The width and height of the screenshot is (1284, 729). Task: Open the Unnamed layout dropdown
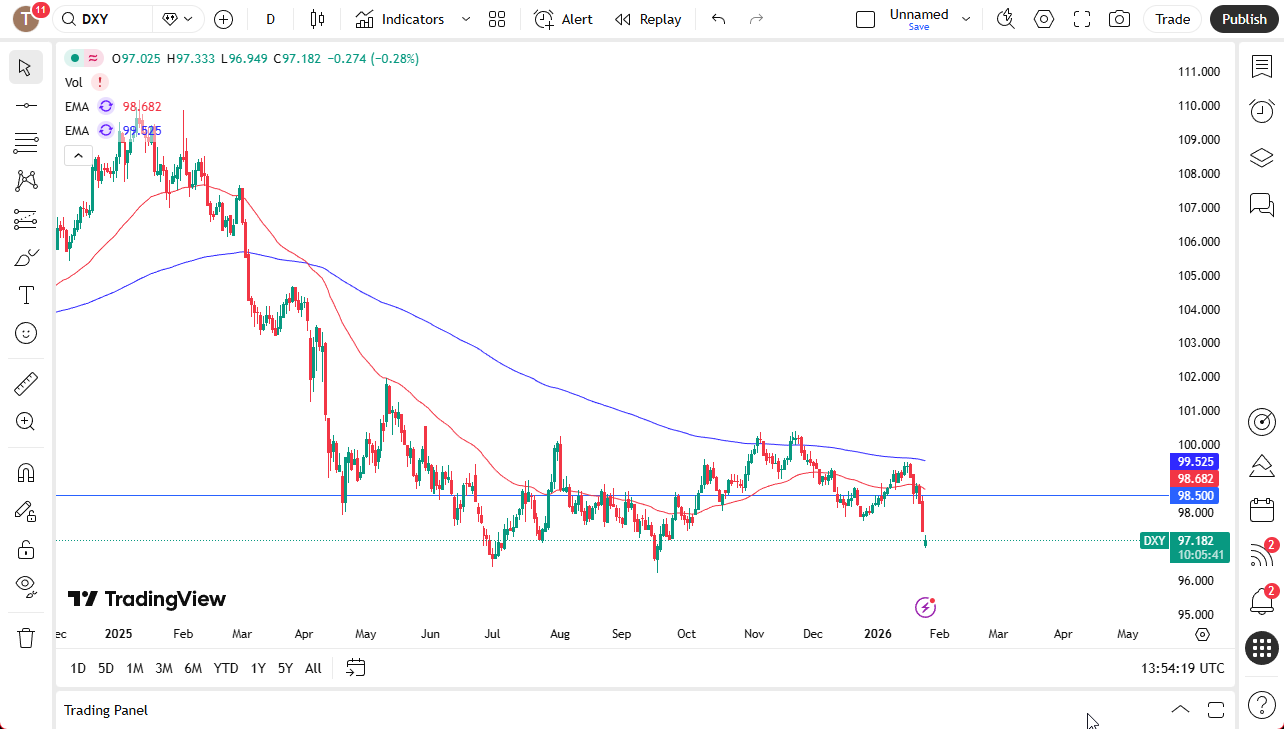pos(965,17)
